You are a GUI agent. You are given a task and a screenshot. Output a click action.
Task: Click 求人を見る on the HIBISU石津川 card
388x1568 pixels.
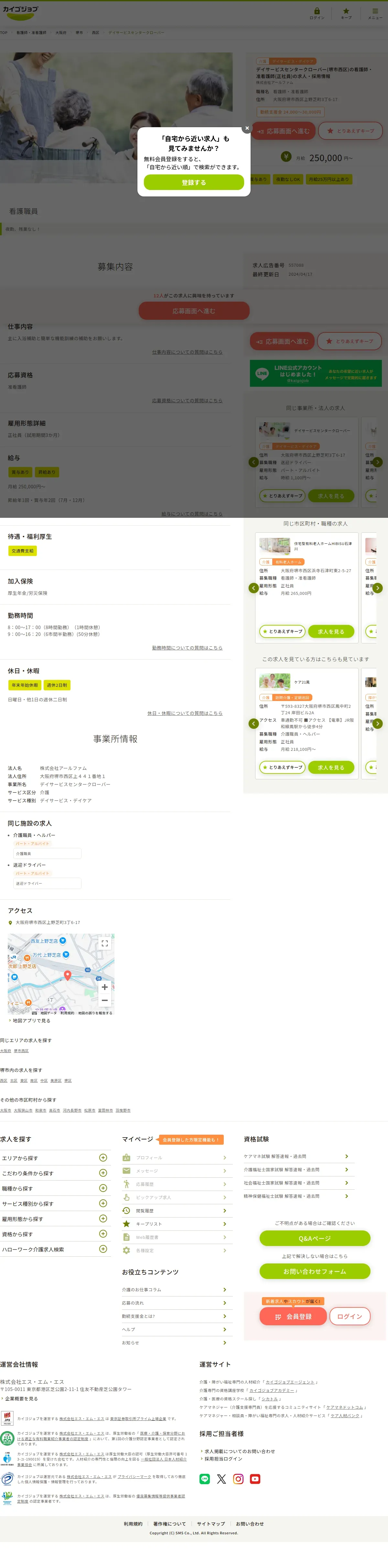click(331, 632)
